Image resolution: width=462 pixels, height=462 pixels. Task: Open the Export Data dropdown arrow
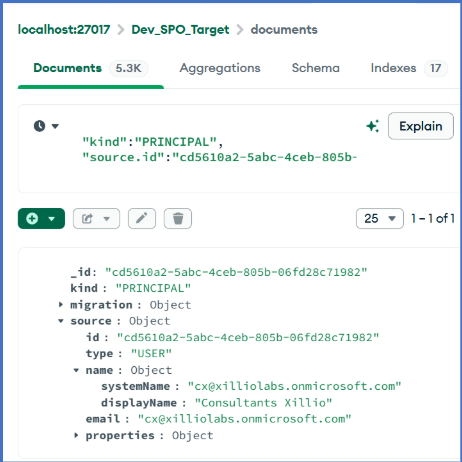tap(107, 219)
